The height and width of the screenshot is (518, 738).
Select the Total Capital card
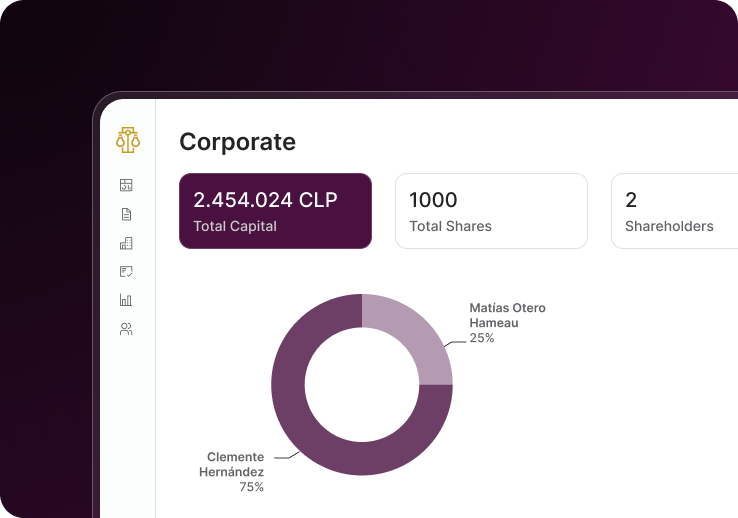tap(275, 211)
